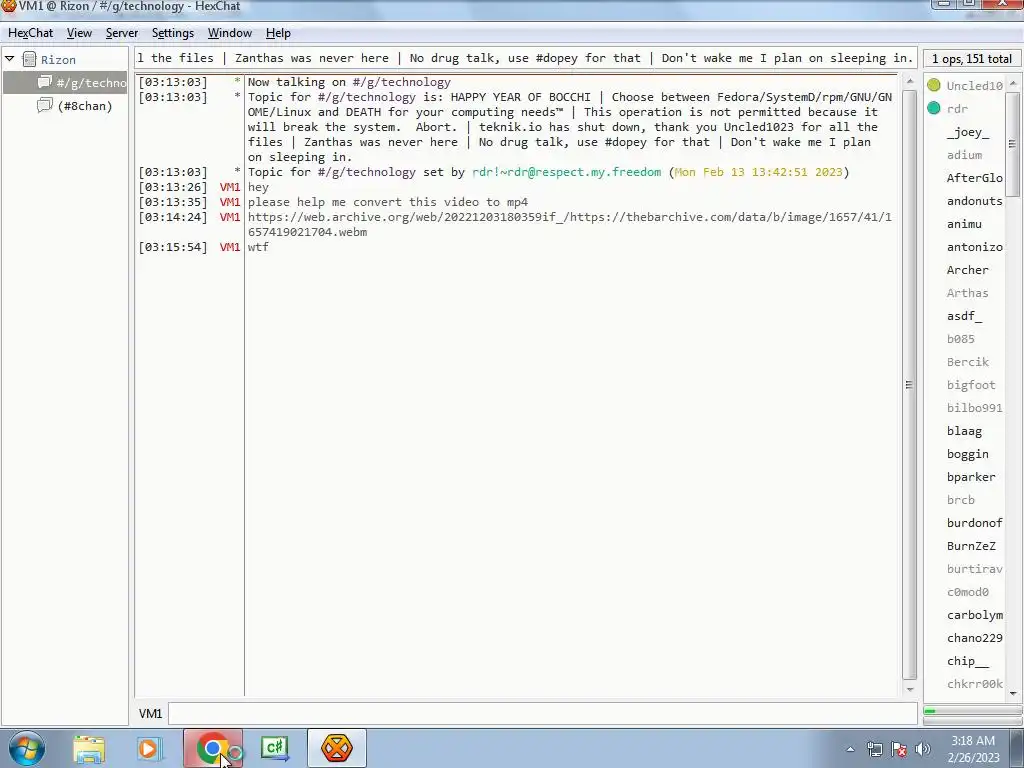Select user carbolym in the user list
1024x768 pixels.
click(974, 615)
